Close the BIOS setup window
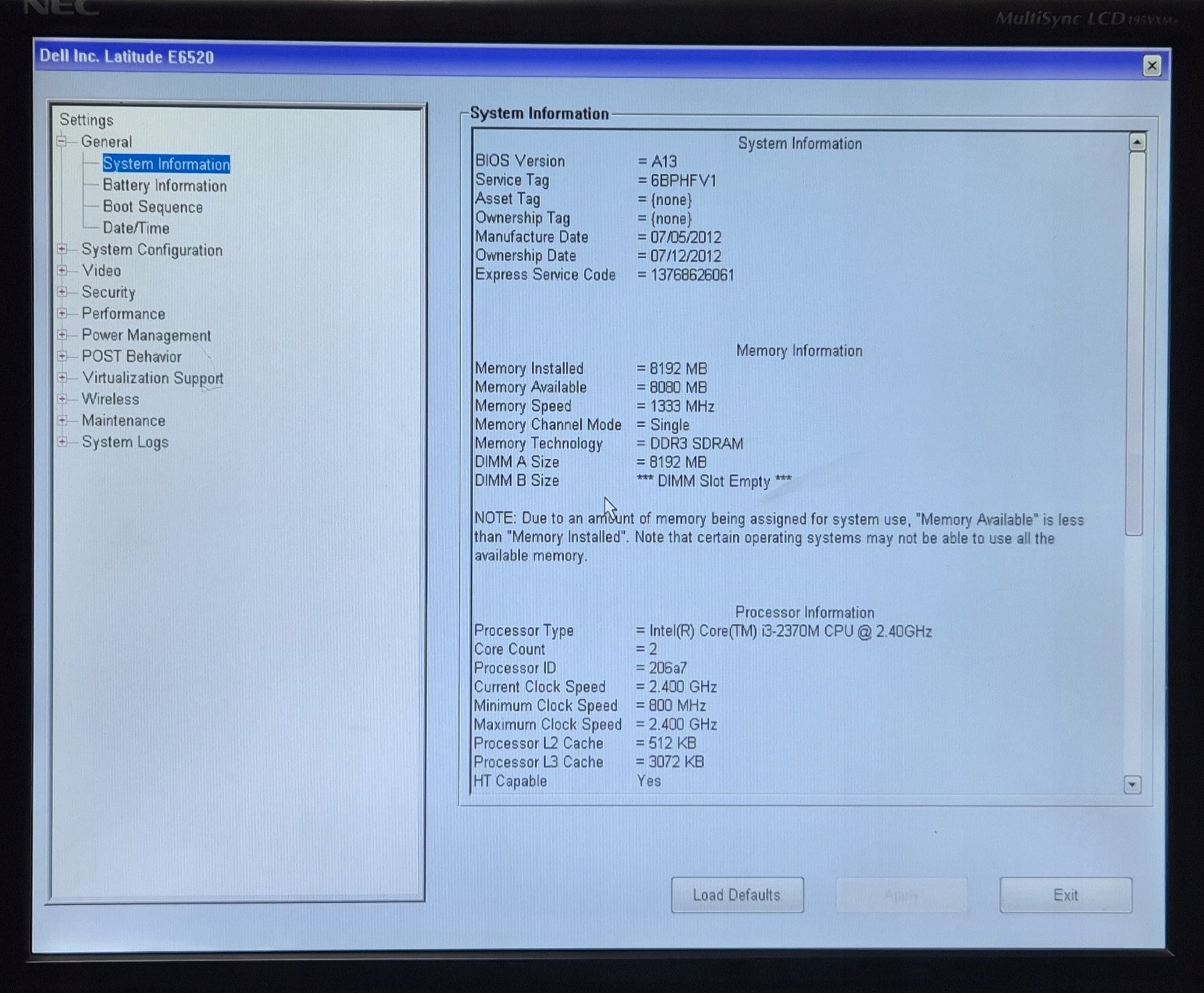This screenshot has width=1204, height=993. (1151, 66)
